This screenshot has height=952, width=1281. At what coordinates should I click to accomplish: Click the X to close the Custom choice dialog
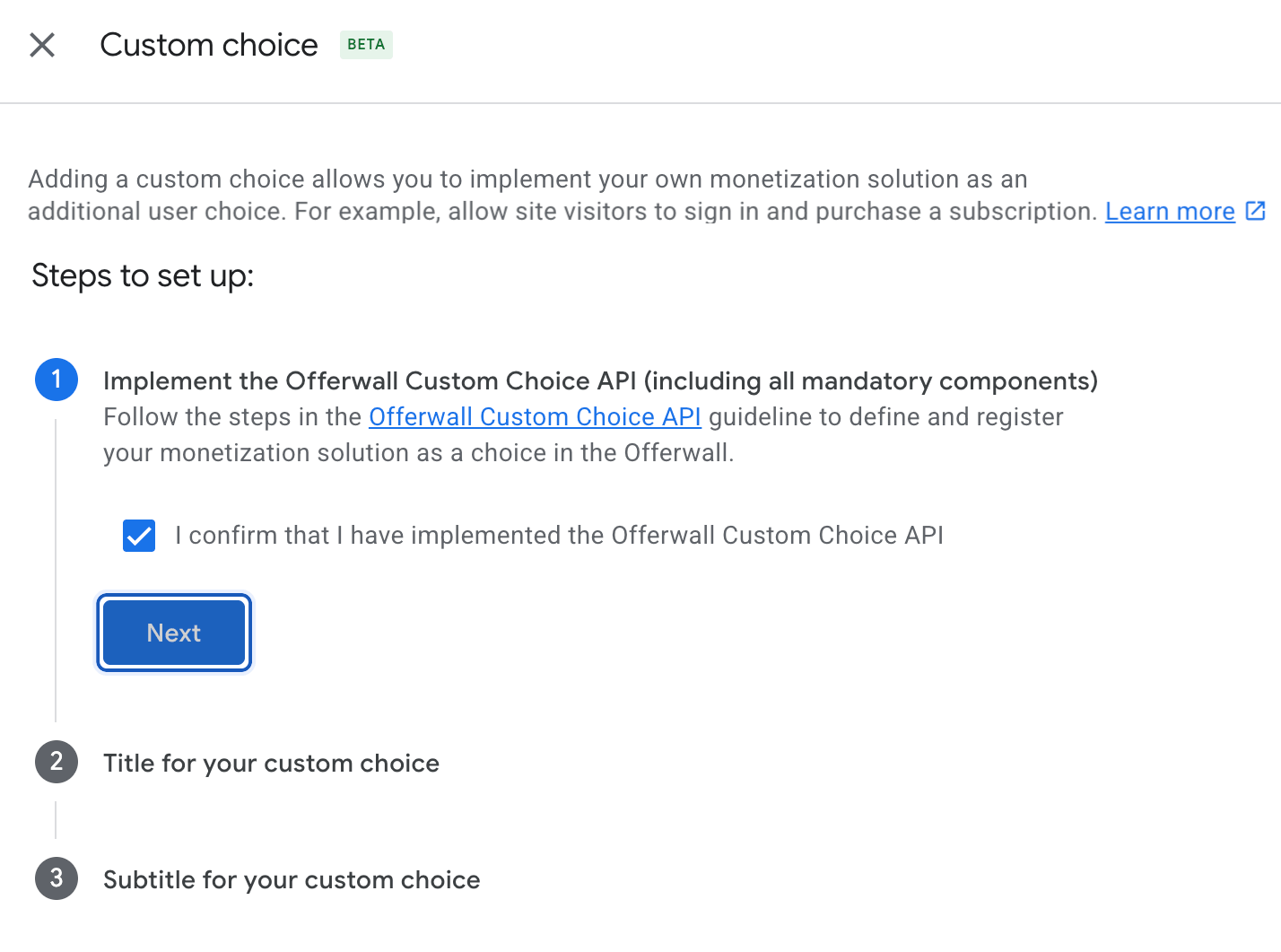[42, 45]
